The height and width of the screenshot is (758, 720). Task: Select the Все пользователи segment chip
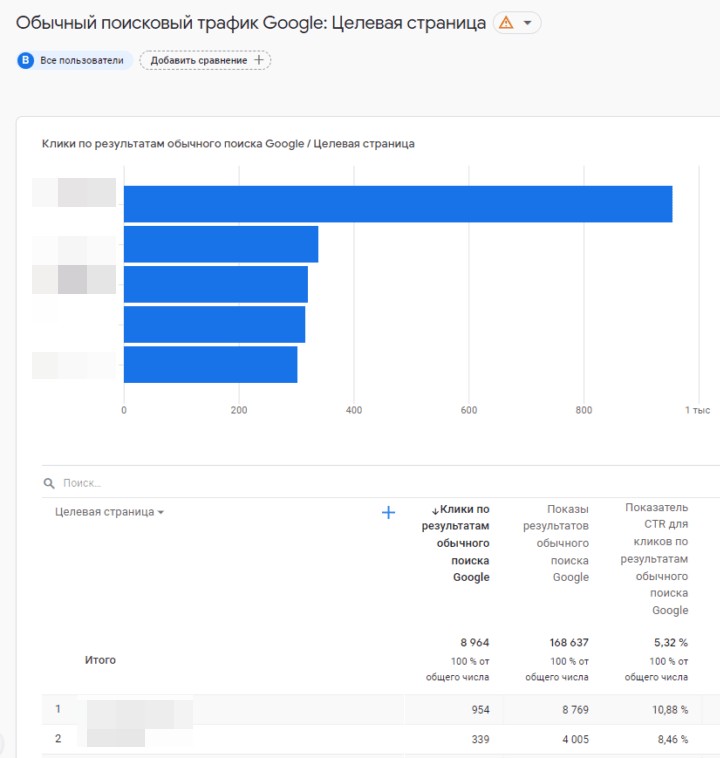click(81, 61)
